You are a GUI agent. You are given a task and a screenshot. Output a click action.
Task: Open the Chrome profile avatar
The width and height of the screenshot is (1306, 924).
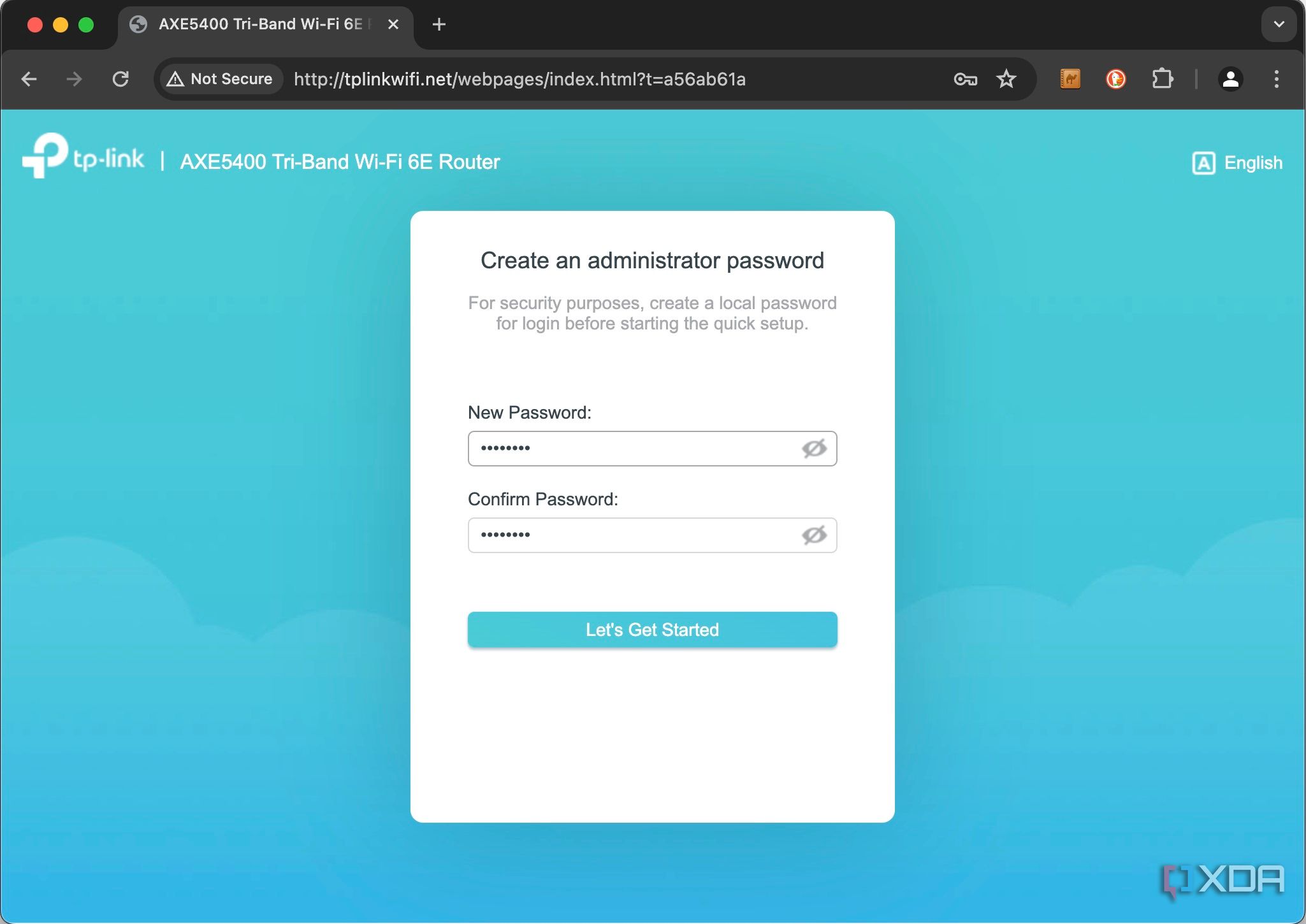click(1230, 79)
